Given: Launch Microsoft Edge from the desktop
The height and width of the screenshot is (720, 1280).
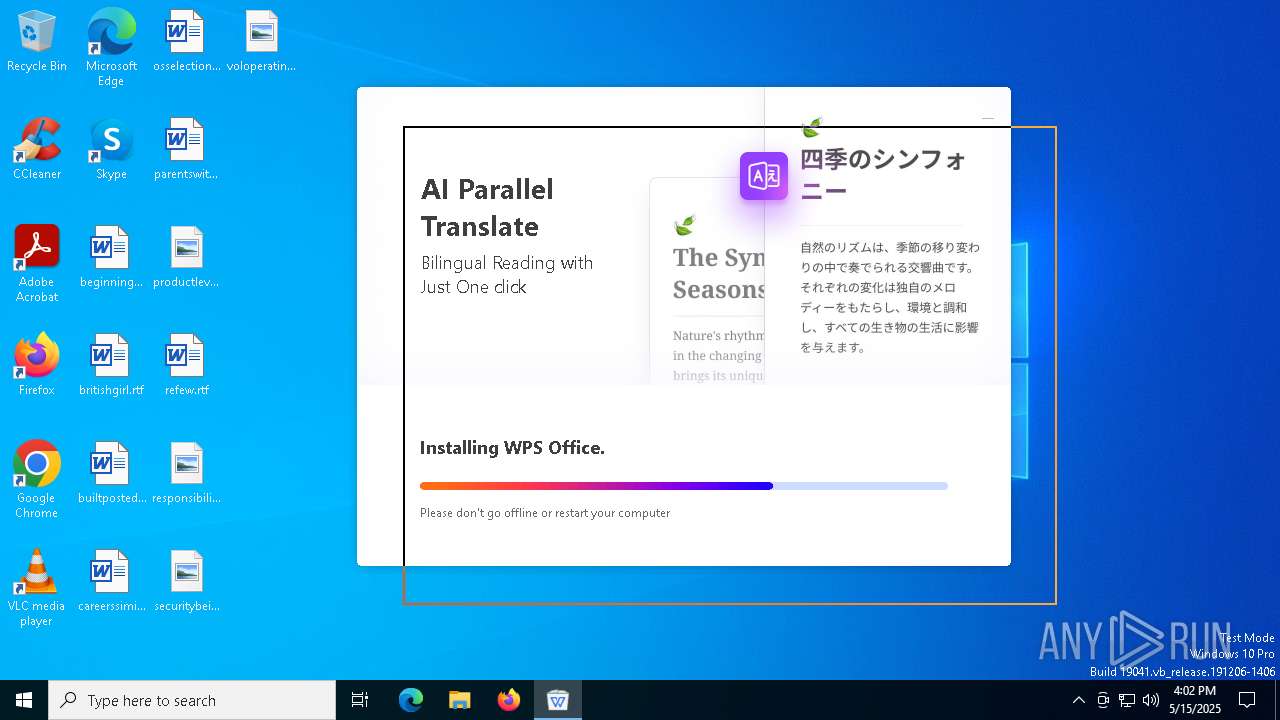Looking at the screenshot, I should 111,47.
